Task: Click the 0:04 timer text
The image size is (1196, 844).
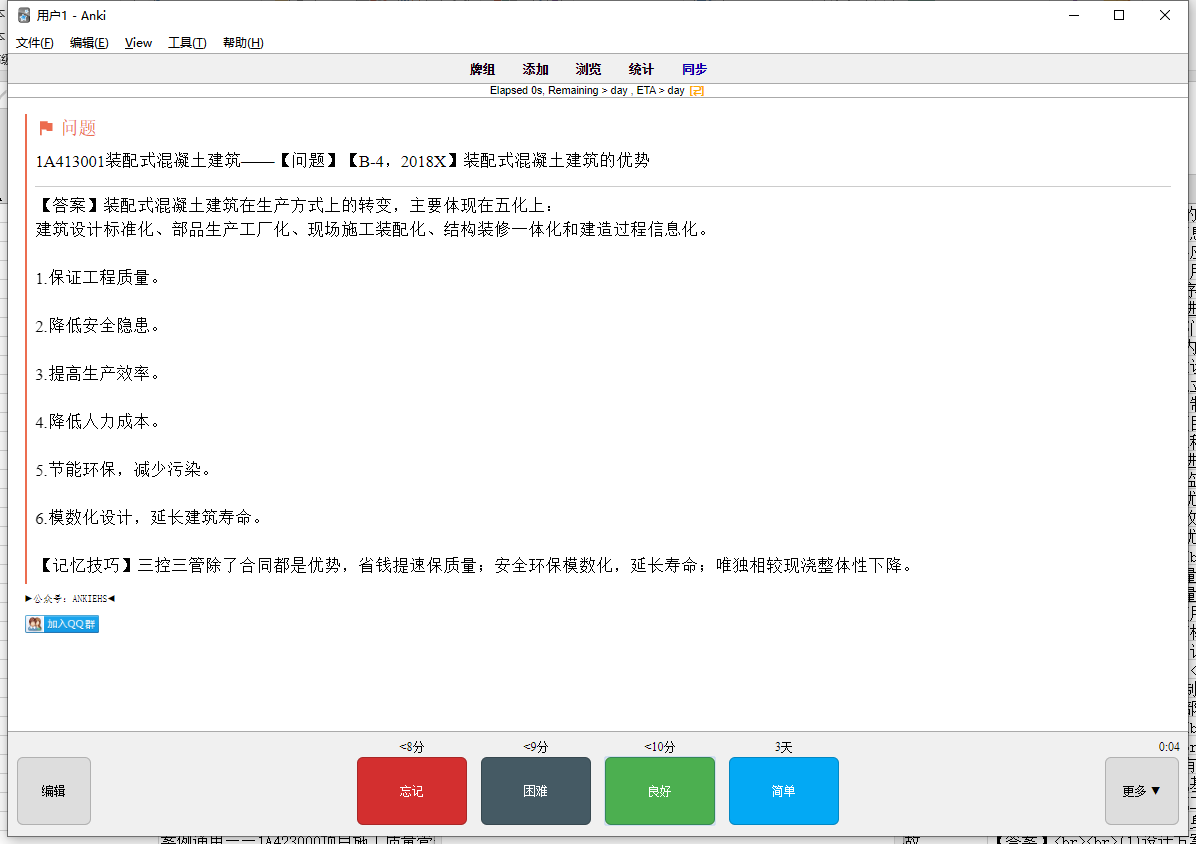Action: [1169, 747]
